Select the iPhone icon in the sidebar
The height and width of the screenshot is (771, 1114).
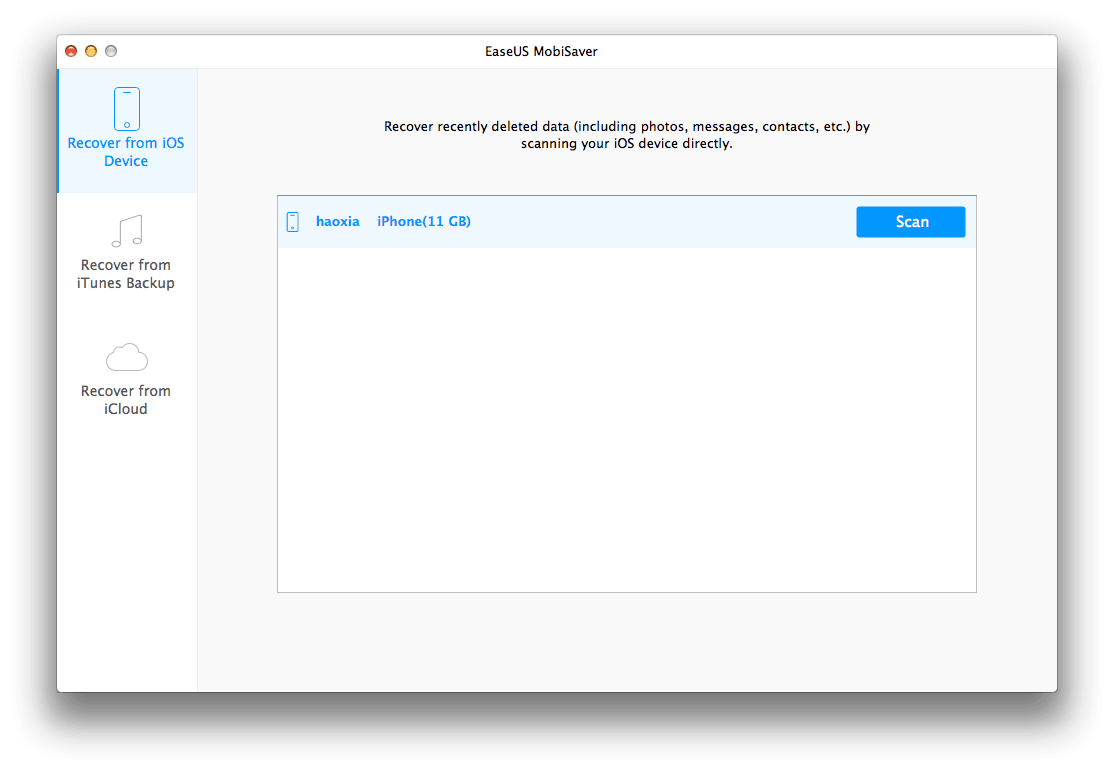coord(126,109)
